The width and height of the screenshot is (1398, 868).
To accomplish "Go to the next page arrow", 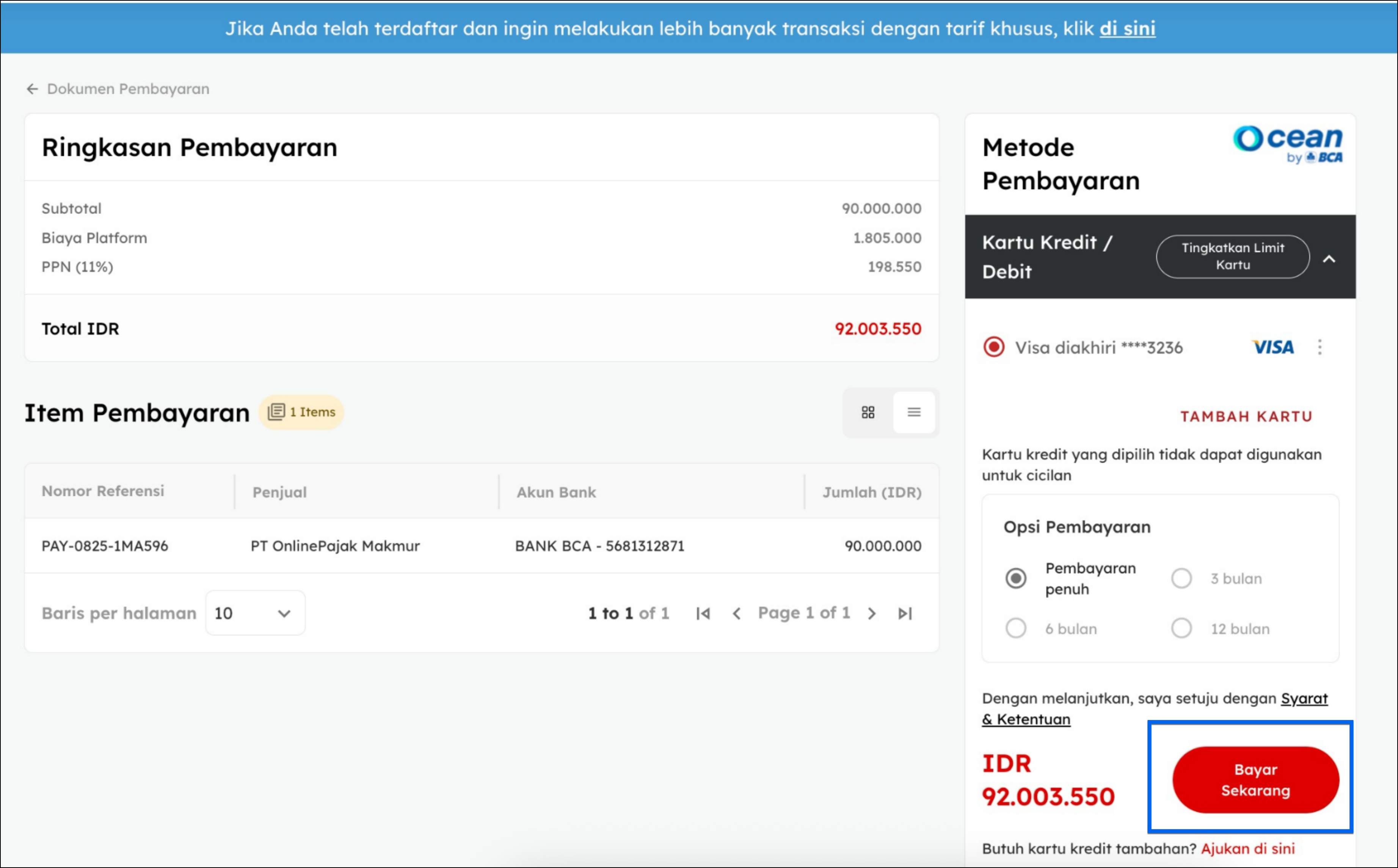I will (x=872, y=614).
